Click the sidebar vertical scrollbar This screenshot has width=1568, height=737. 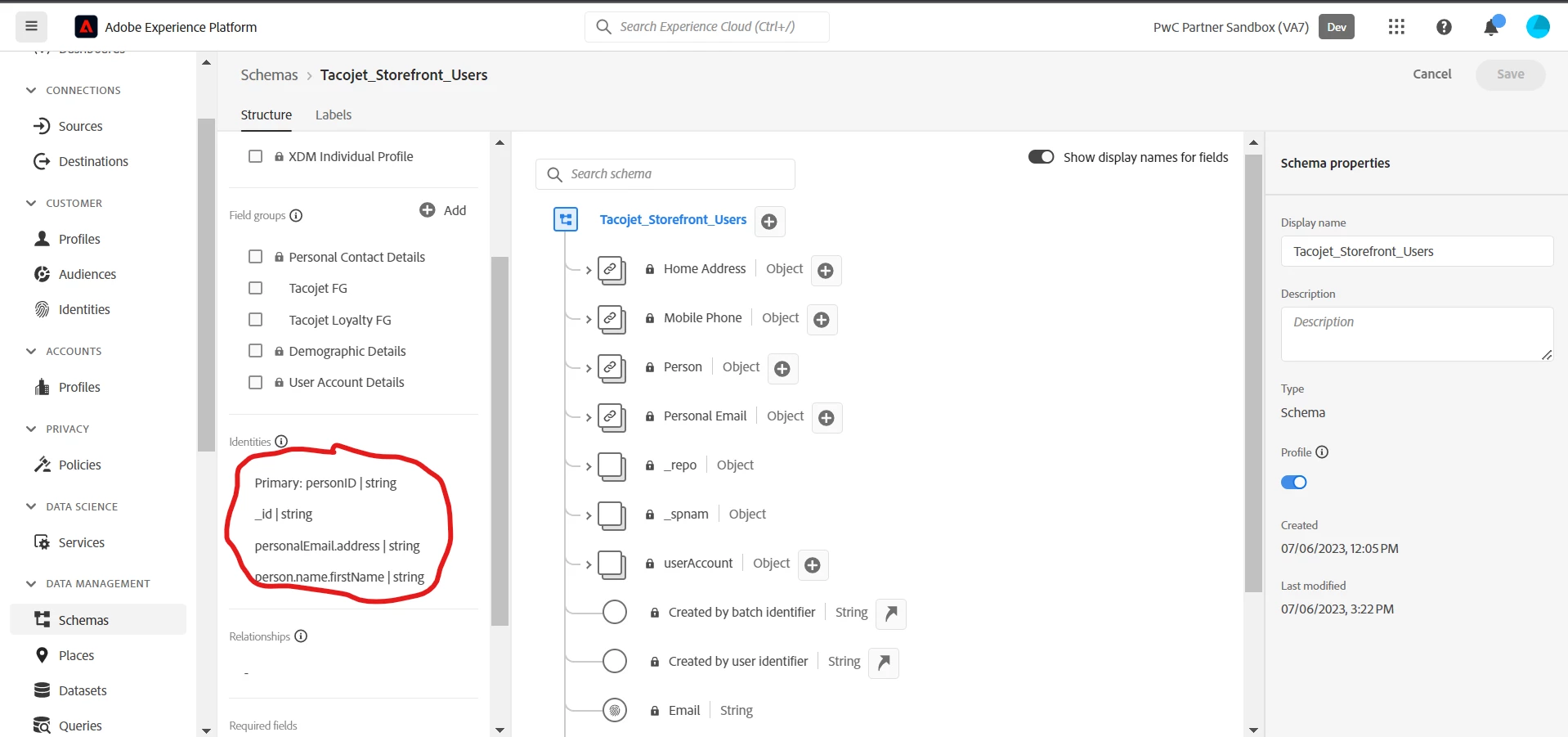point(206,285)
